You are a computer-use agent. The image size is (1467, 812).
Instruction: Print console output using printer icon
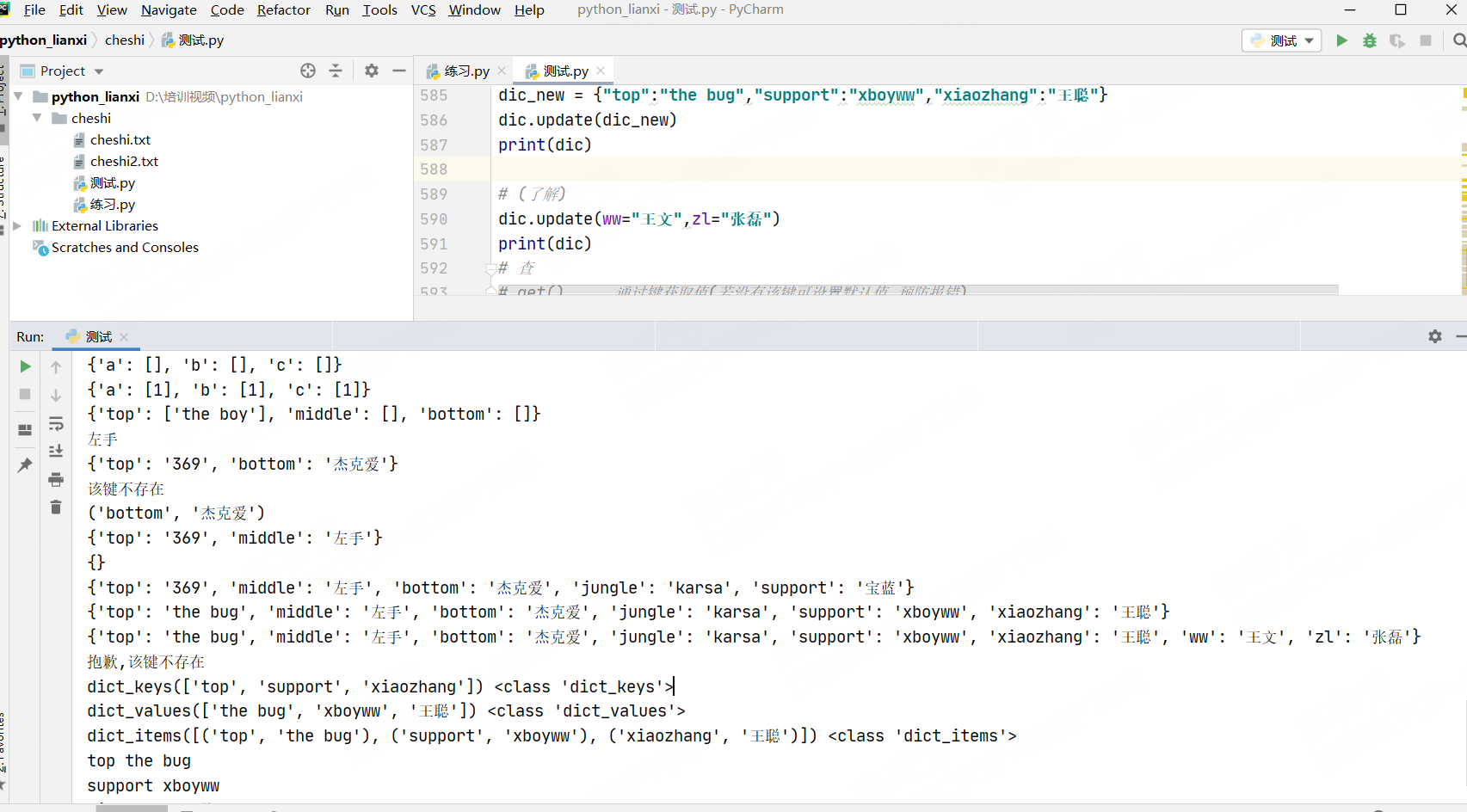click(56, 479)
